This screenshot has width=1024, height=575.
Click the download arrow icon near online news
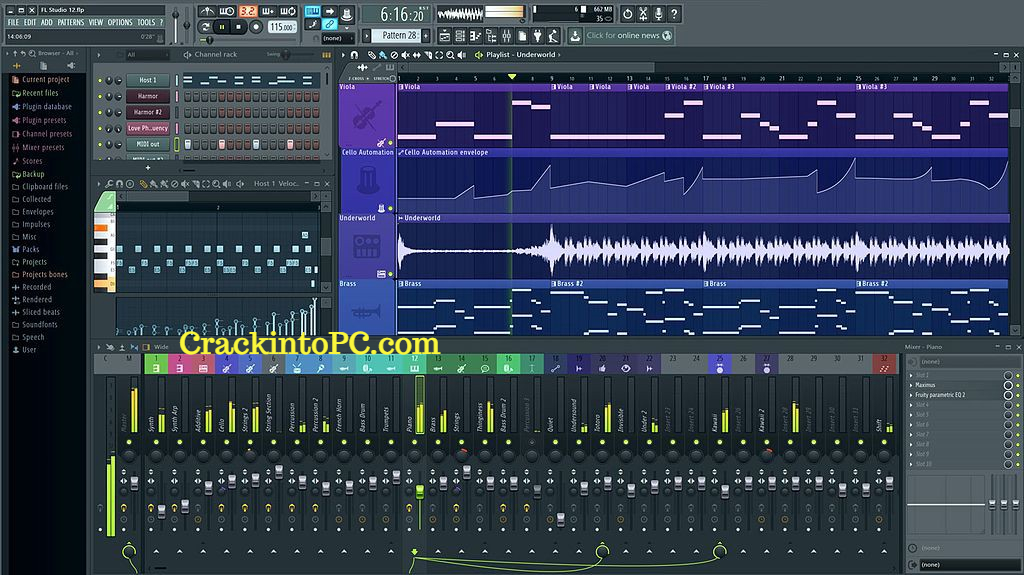(x=575, y=36)
